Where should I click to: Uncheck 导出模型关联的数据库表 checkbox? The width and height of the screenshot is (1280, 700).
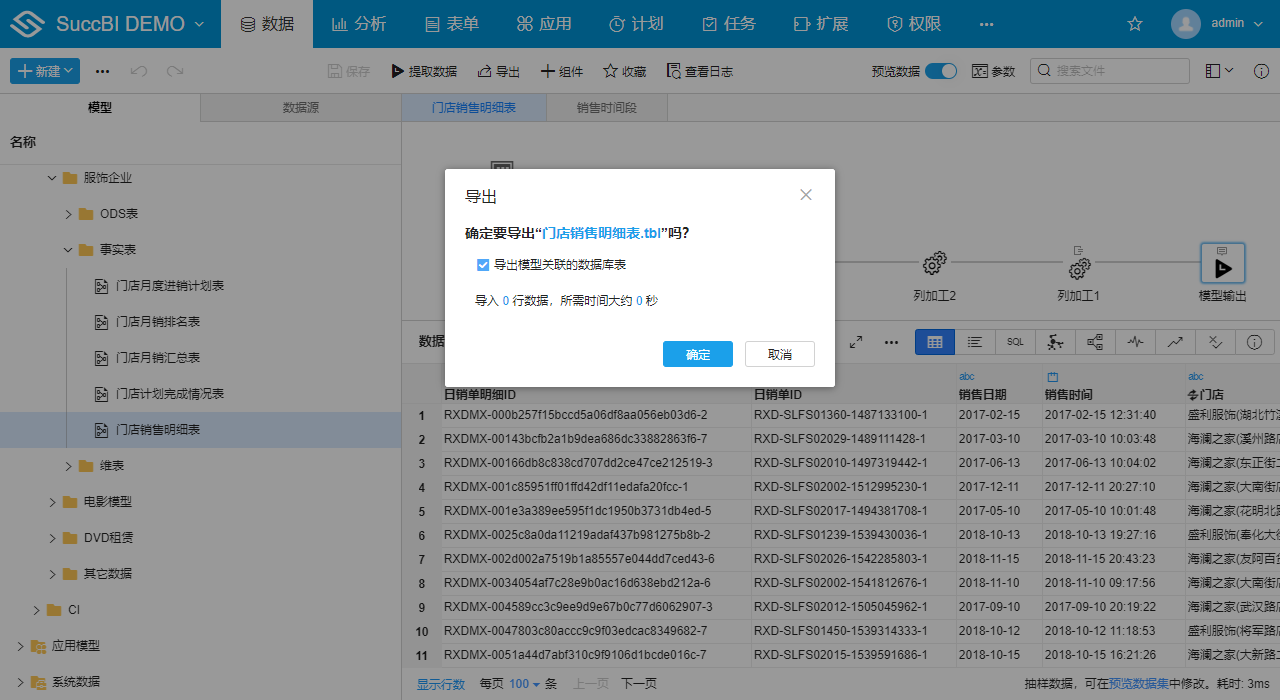tap(483, 264)
